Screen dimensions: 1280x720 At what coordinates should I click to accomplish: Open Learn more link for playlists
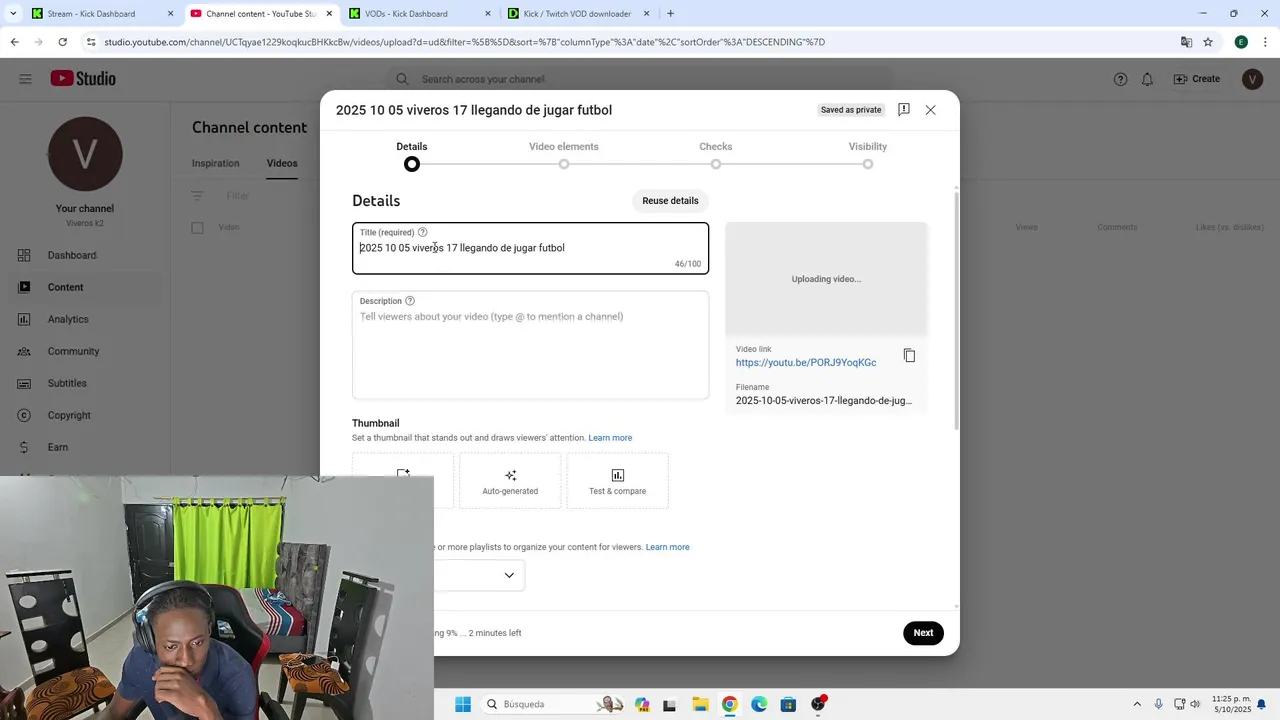pyautogui.click(x=667, y=547)
